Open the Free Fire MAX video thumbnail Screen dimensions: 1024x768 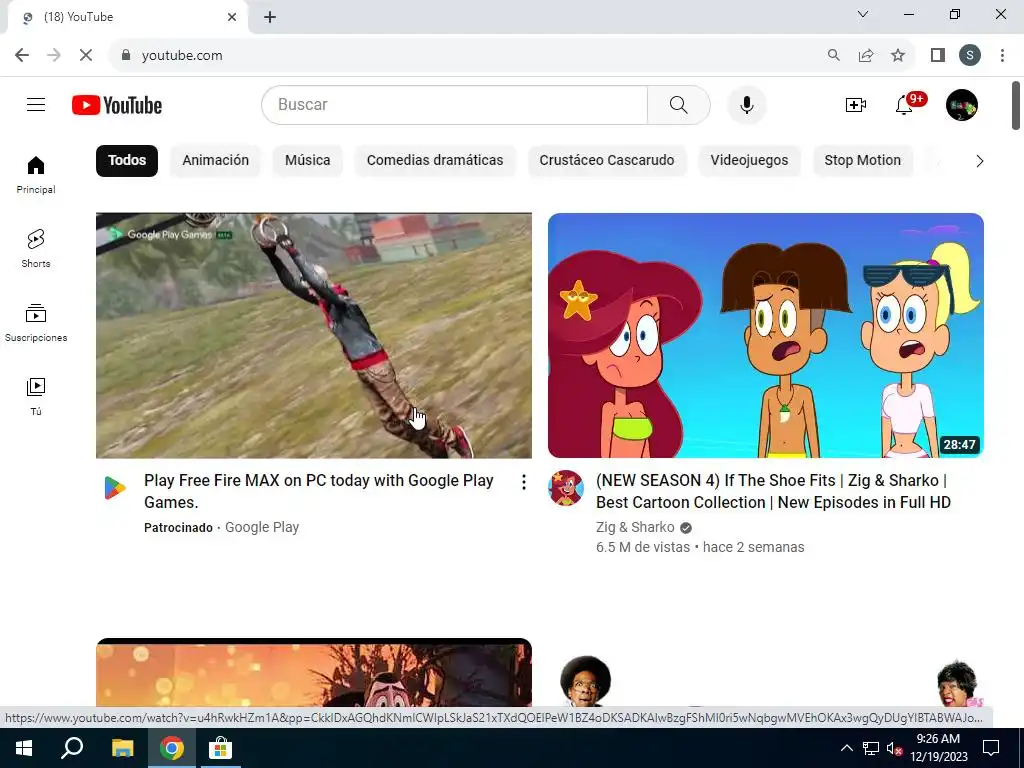click(313, 336)
